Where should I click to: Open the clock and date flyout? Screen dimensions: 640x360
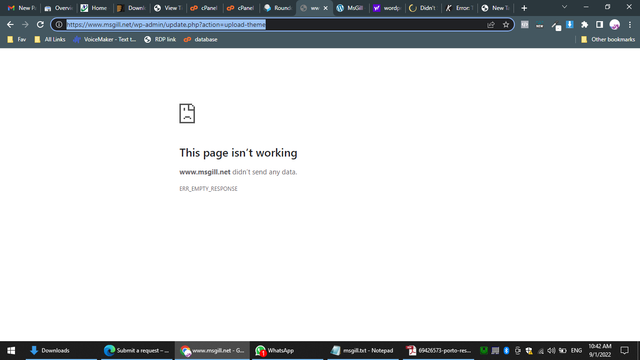coord(600,350)
